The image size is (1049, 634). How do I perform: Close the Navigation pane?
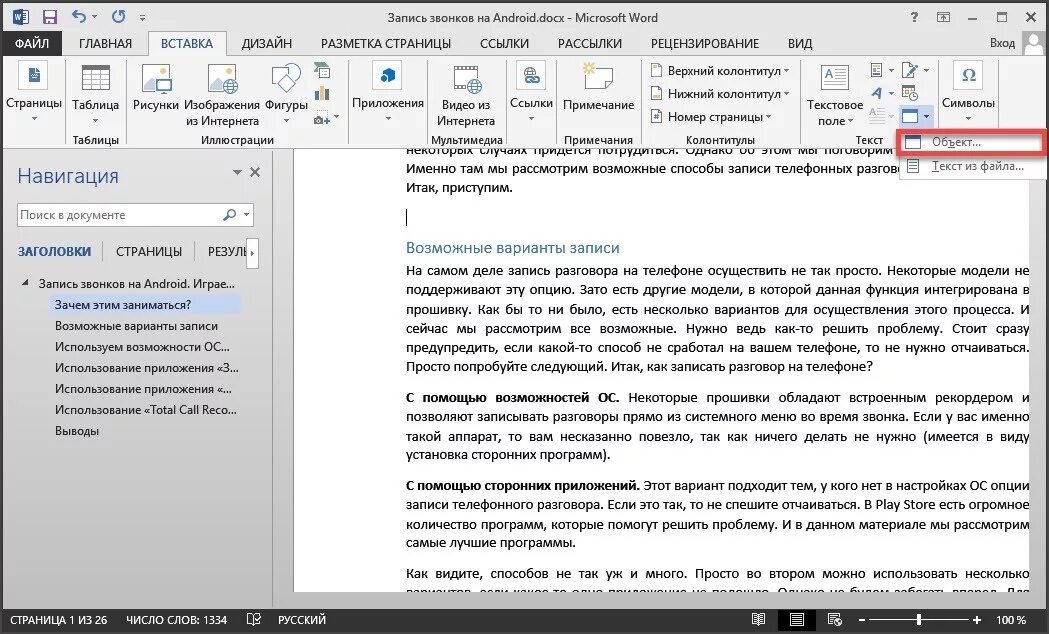(255, 173)
